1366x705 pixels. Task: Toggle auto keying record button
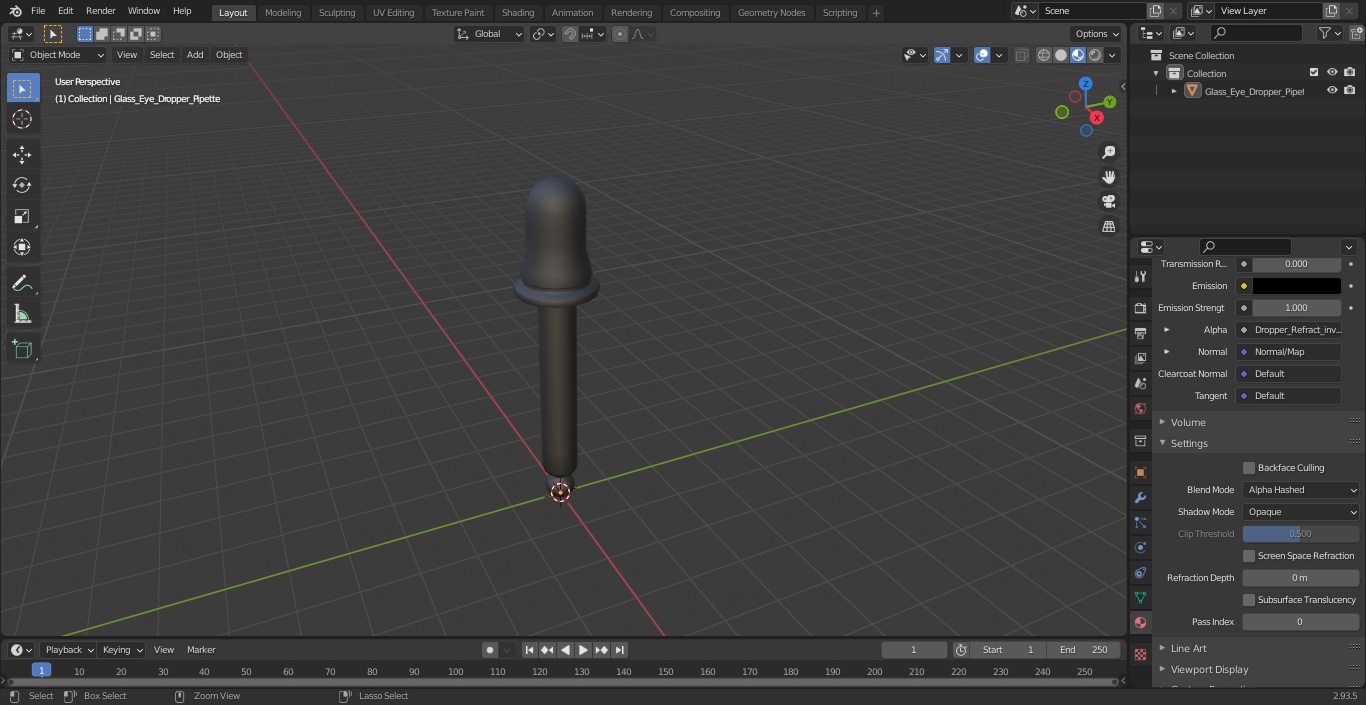(x=490, y=650)
